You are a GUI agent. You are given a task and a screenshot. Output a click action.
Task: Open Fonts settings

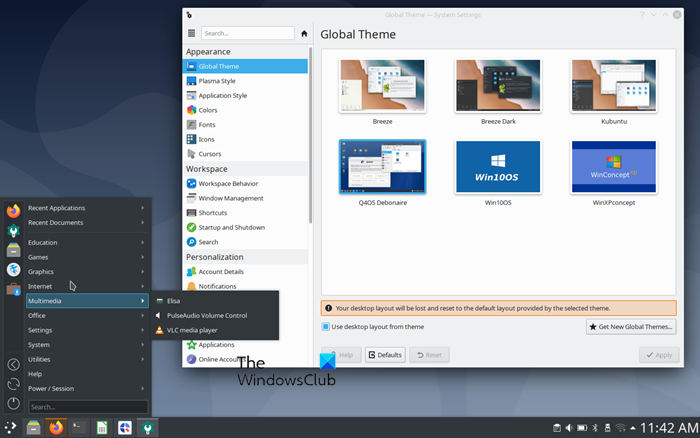click(x=245, y=125)
